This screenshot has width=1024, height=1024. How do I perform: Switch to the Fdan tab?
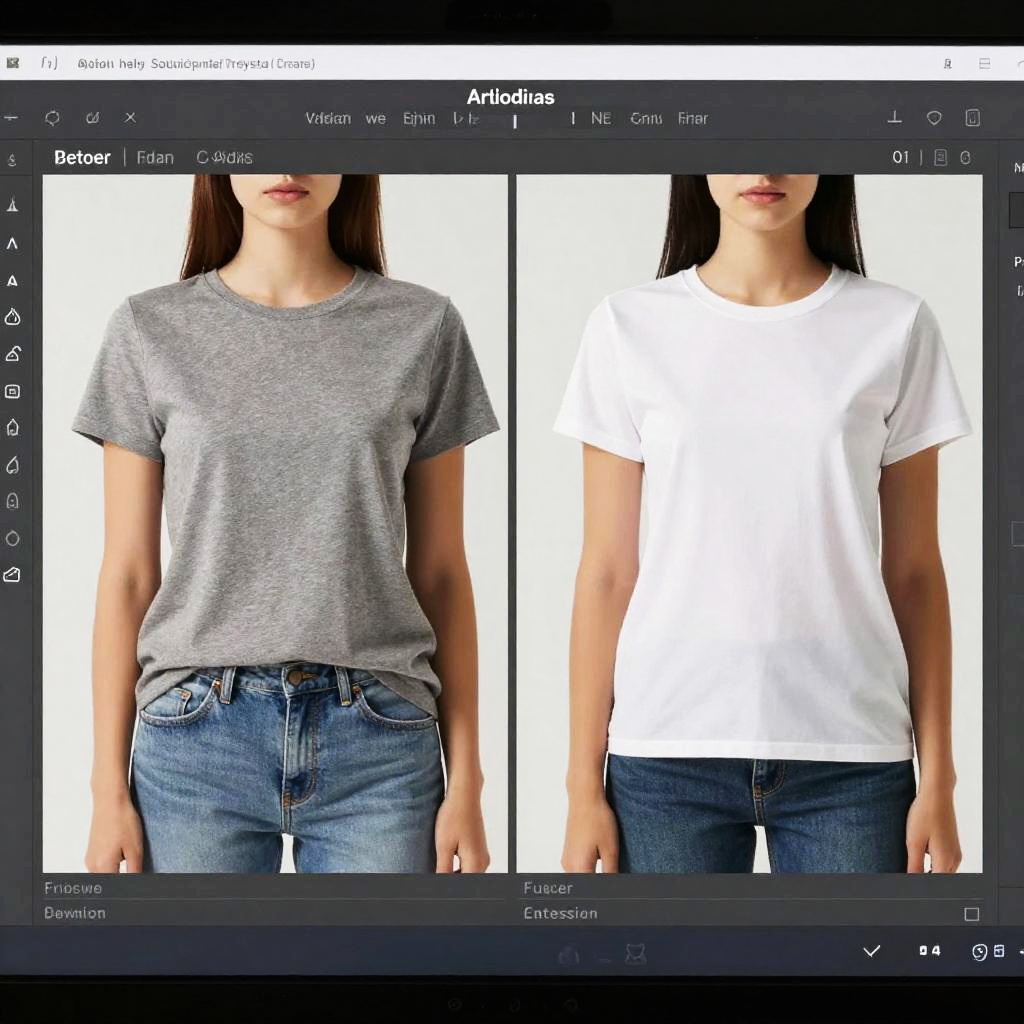tap(155, 157)
